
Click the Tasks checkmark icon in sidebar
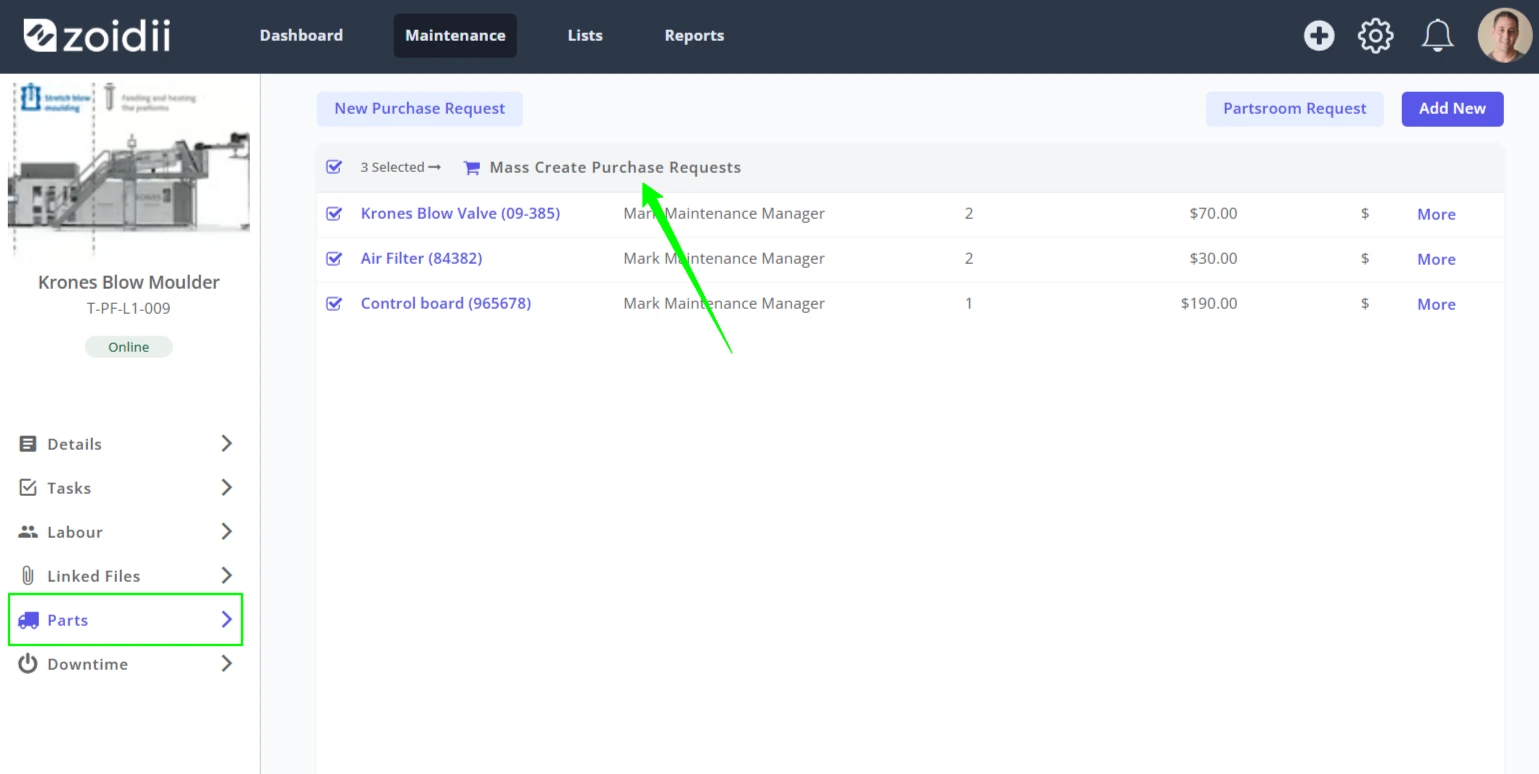pyautogui.click(x=28, y=488)
